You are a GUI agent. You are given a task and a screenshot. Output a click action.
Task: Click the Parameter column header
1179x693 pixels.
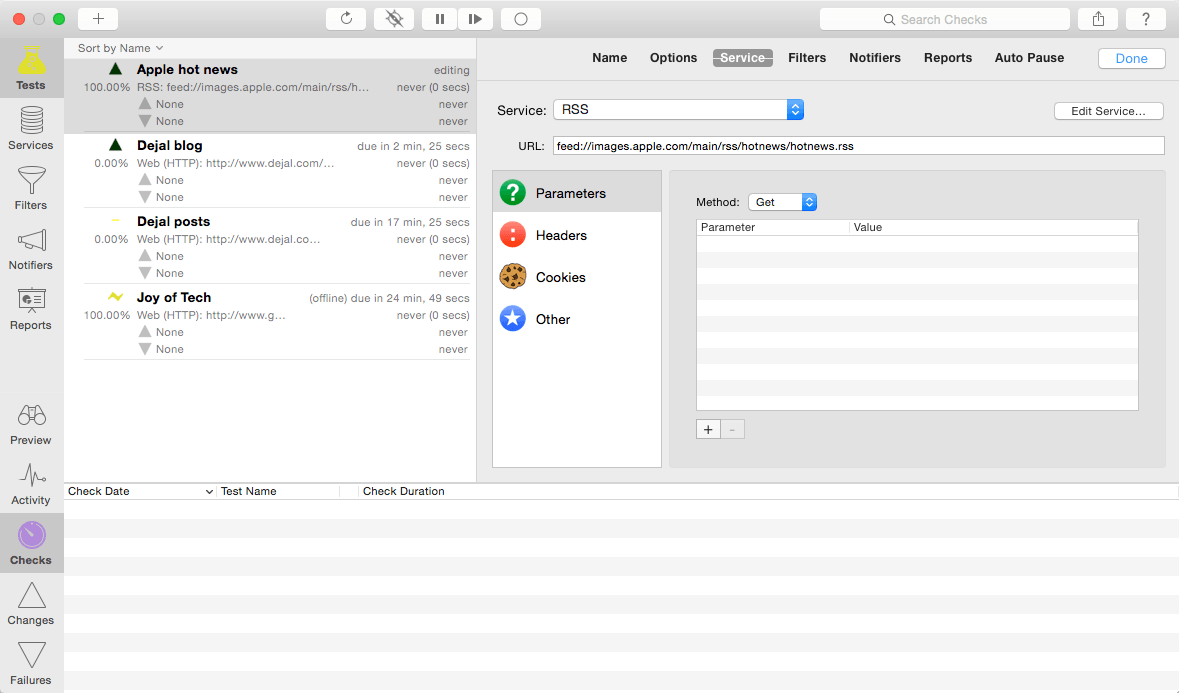(x=773, y=227)
